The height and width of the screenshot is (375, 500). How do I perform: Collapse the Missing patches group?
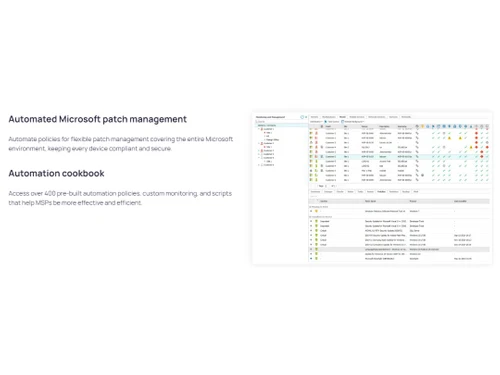coord(310,207)
